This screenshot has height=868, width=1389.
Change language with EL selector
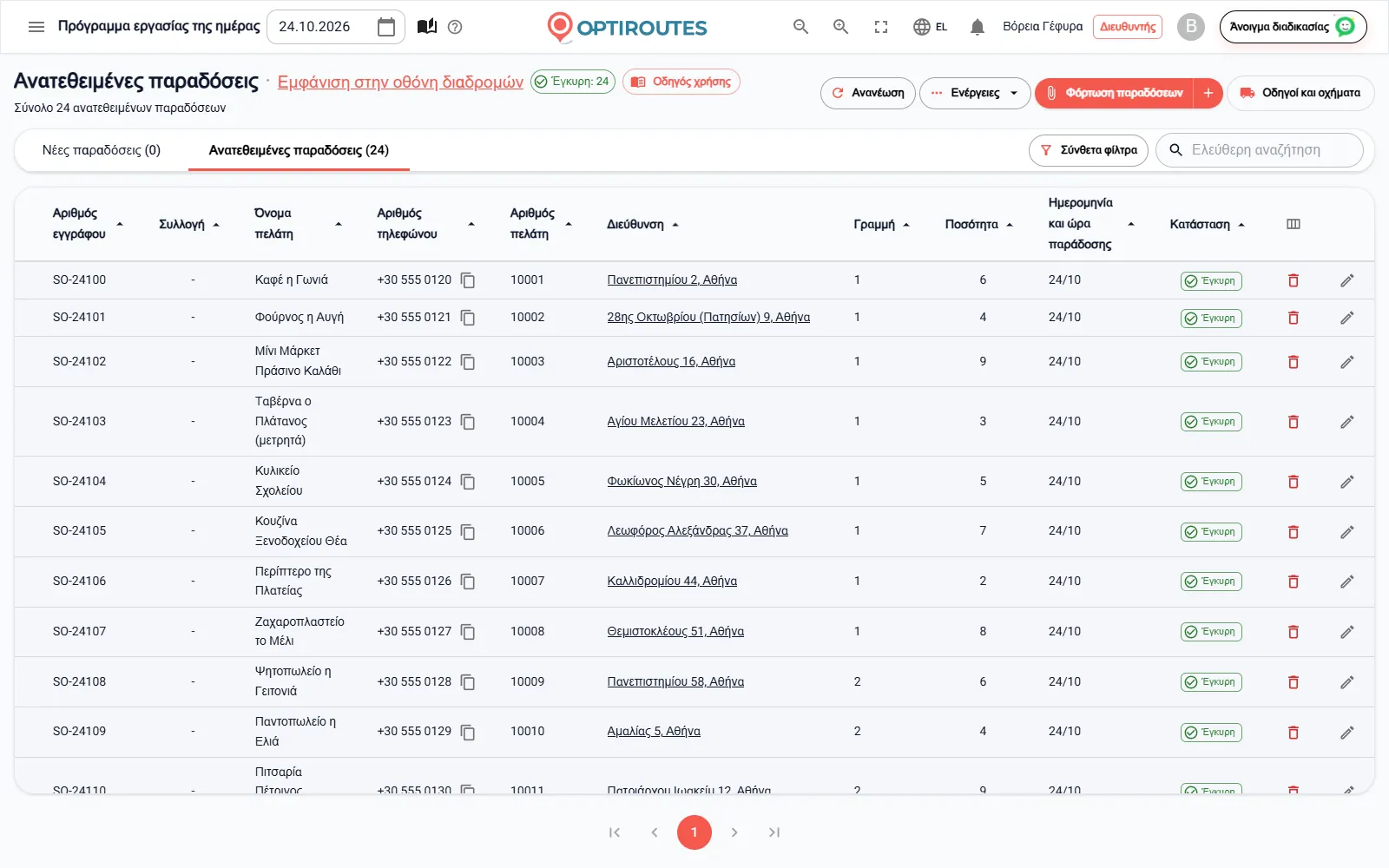[931, 27]
